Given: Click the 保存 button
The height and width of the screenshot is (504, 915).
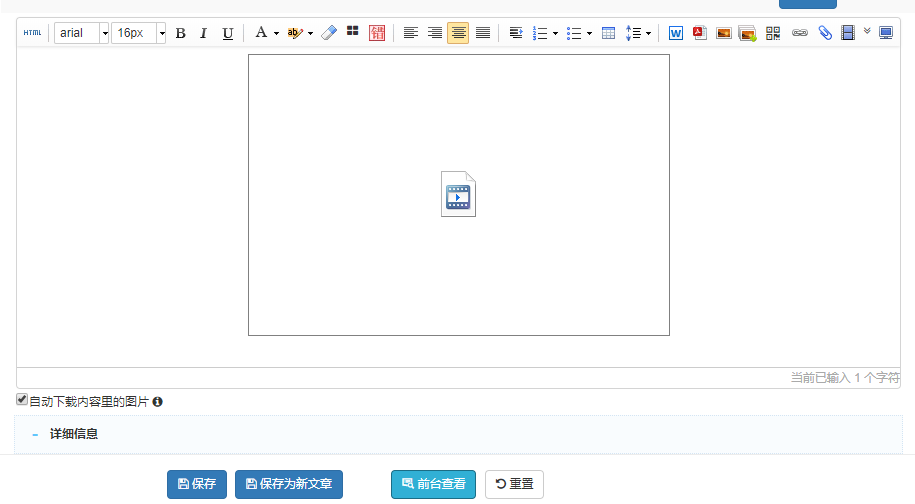Looking at the screenshot, I should coord(197,484).
